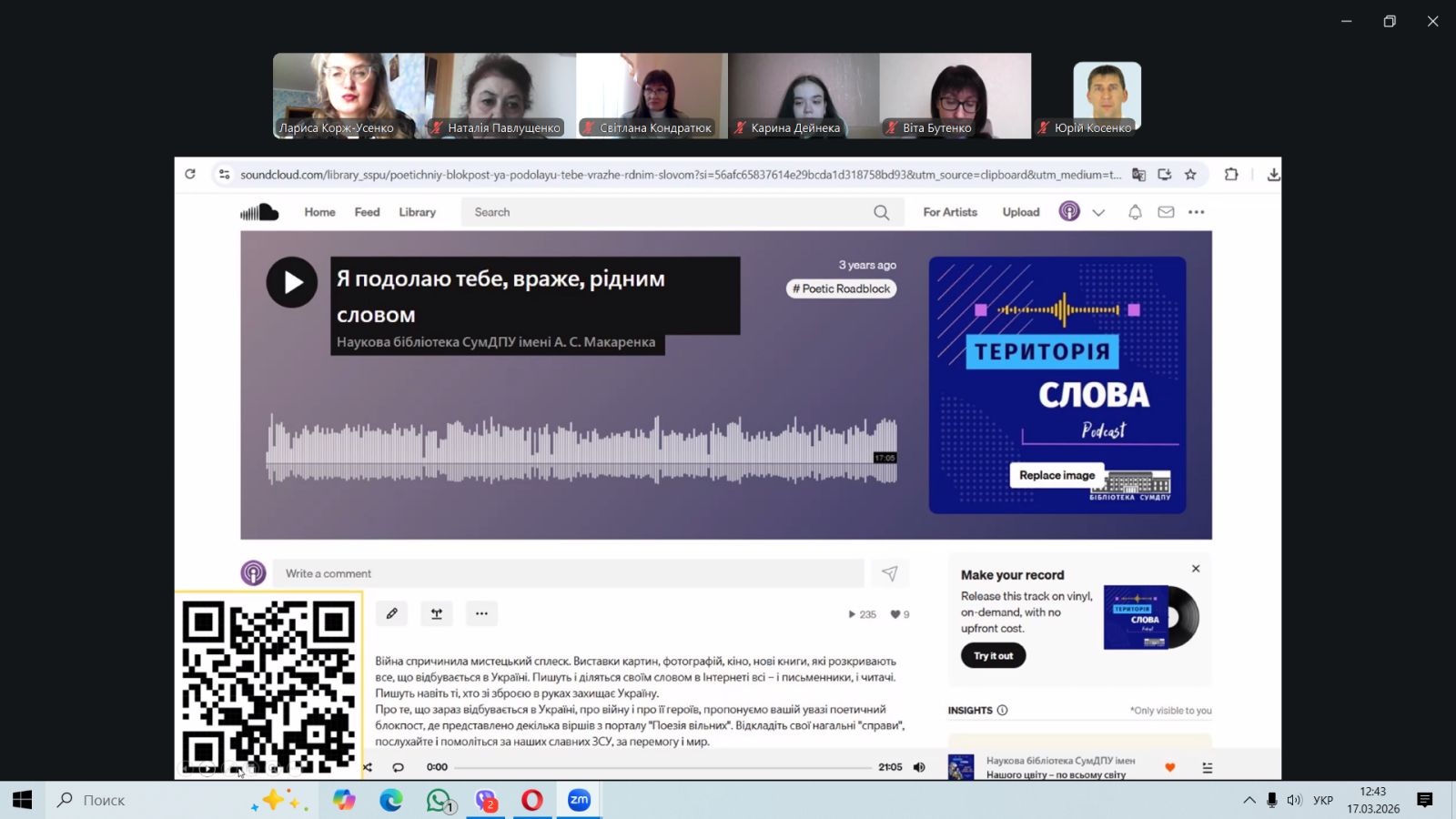Click the playback progress bar in bottom player
The height and width of the screenshot is (819, 1456).
(662, 767)
